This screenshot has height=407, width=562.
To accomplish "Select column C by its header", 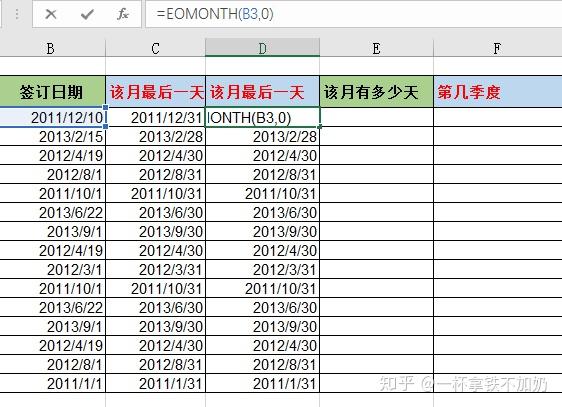I will pyautogui.click(x=155, y=48).
